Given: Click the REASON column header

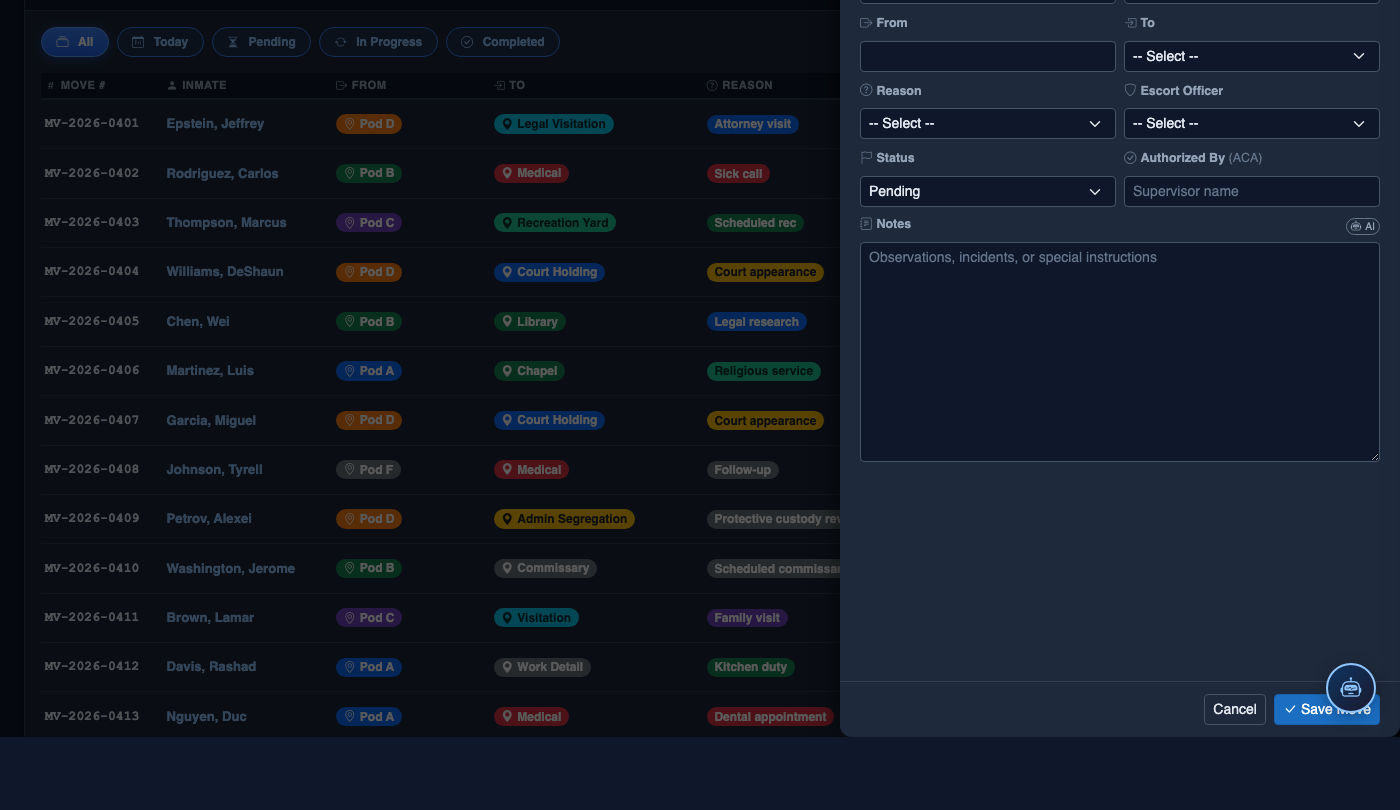Looking at the screenshot, I should tap(739, 85).
